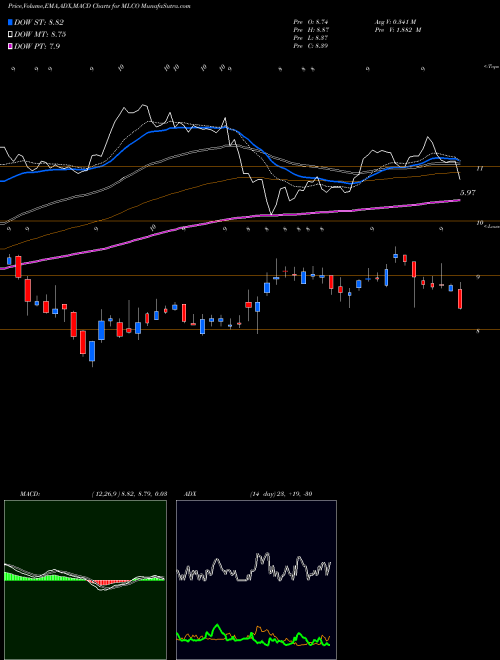The image size is (500, 660).
Task: Click the MACD parameters '(12,26,9) 8.82, 8.79, 0.03'
Action: coord(129,494)
